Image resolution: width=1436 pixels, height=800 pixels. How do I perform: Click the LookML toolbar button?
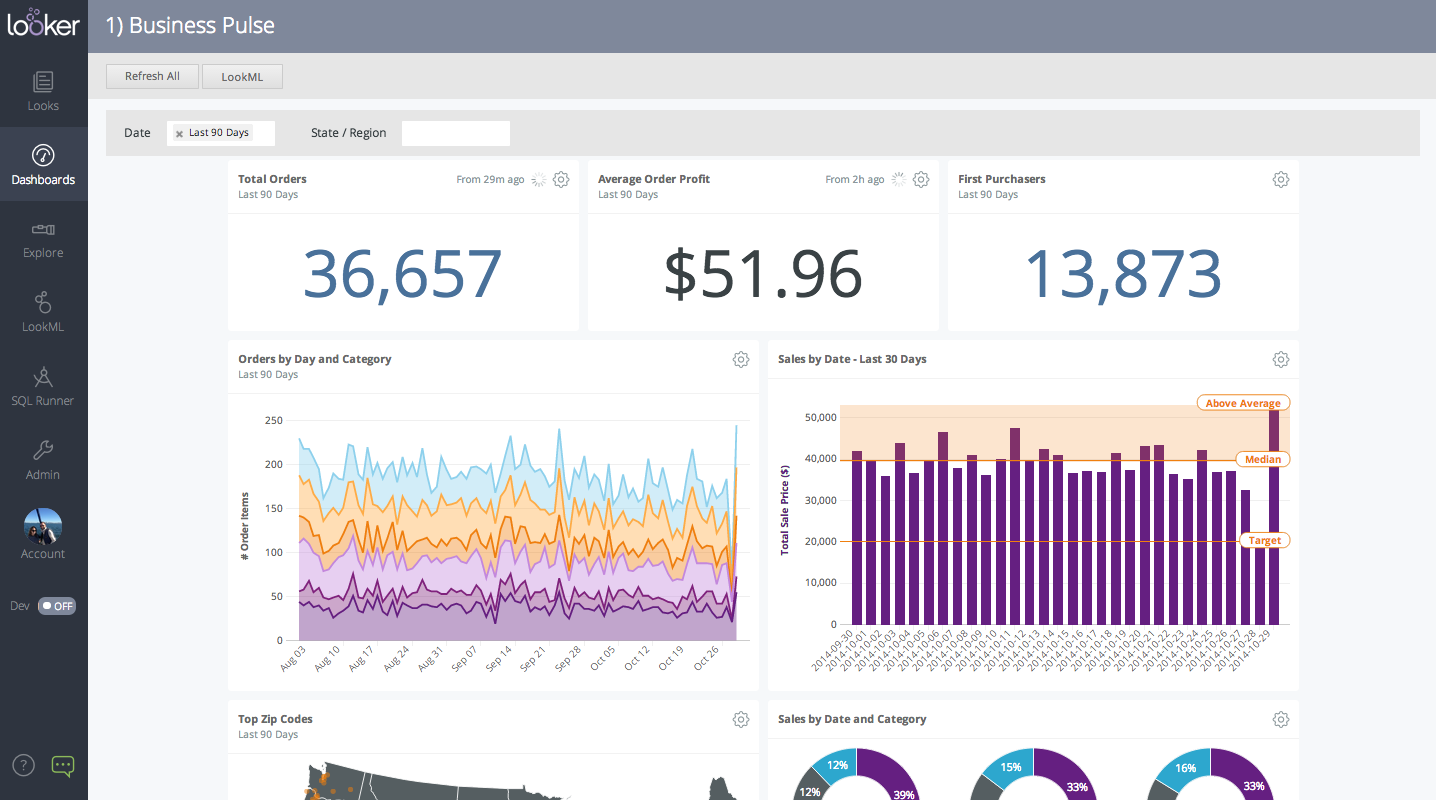coord(242,76)
